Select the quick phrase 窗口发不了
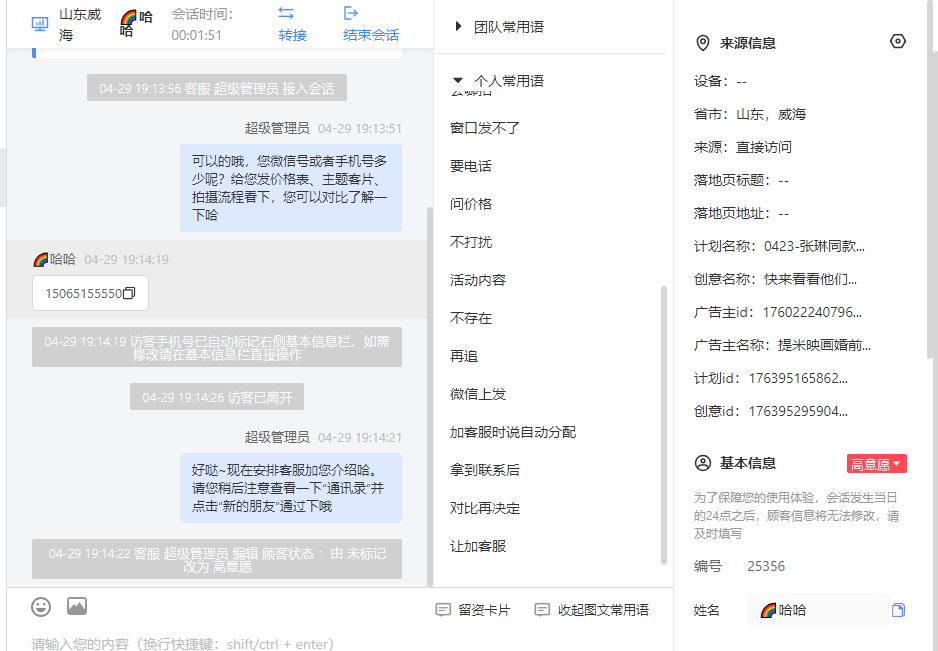The width and height of the screenshot is (938, 651). (x=485, y=128)
